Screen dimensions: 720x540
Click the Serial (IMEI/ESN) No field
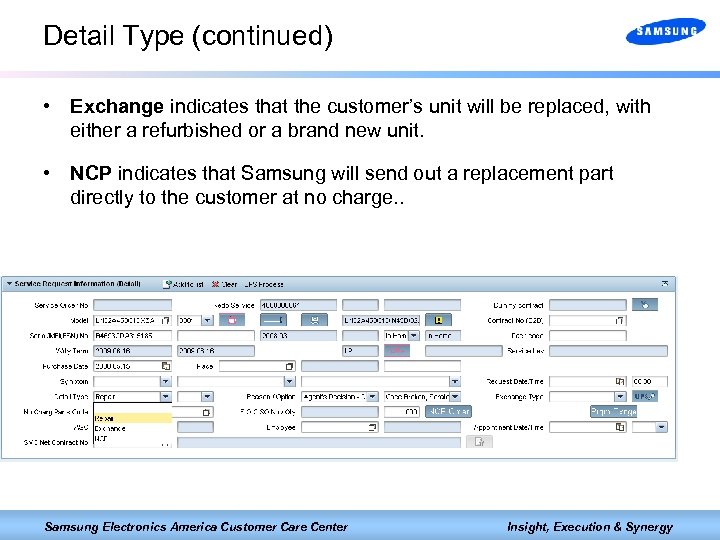click(133, 336)
